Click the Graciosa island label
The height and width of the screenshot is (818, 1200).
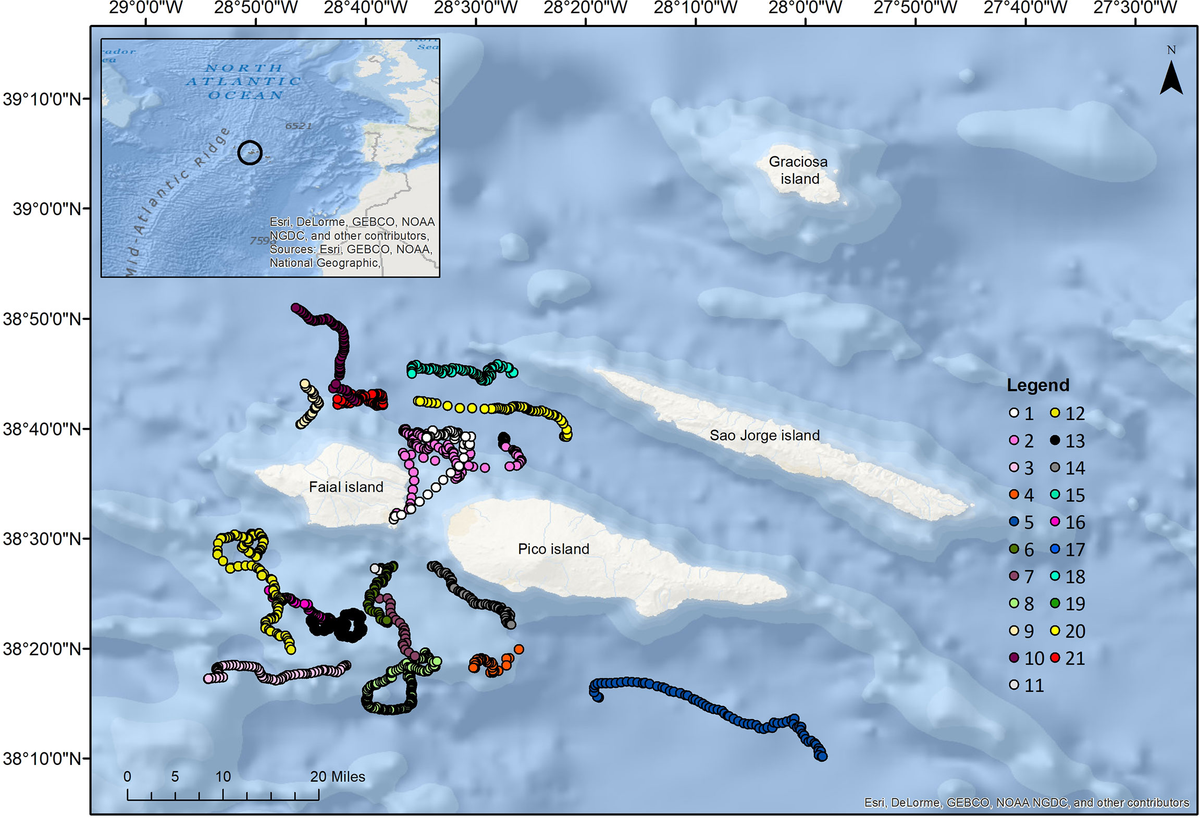pyautogui.click(x=797, y=170)
